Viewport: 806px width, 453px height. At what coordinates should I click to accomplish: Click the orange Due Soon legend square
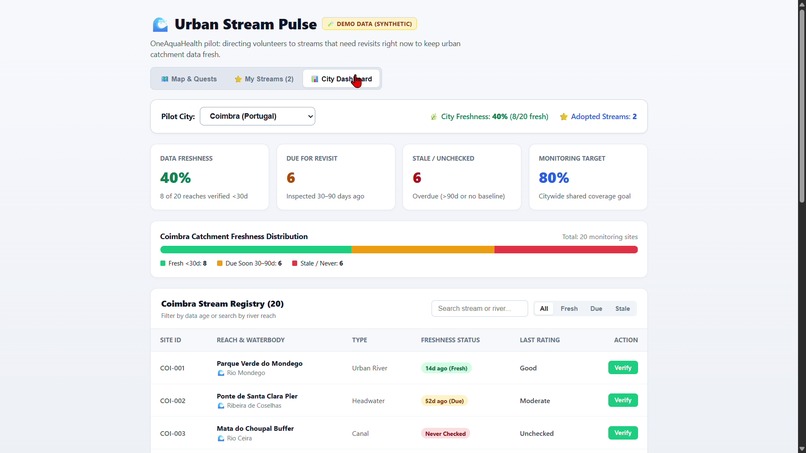click(x=219, y=263)
